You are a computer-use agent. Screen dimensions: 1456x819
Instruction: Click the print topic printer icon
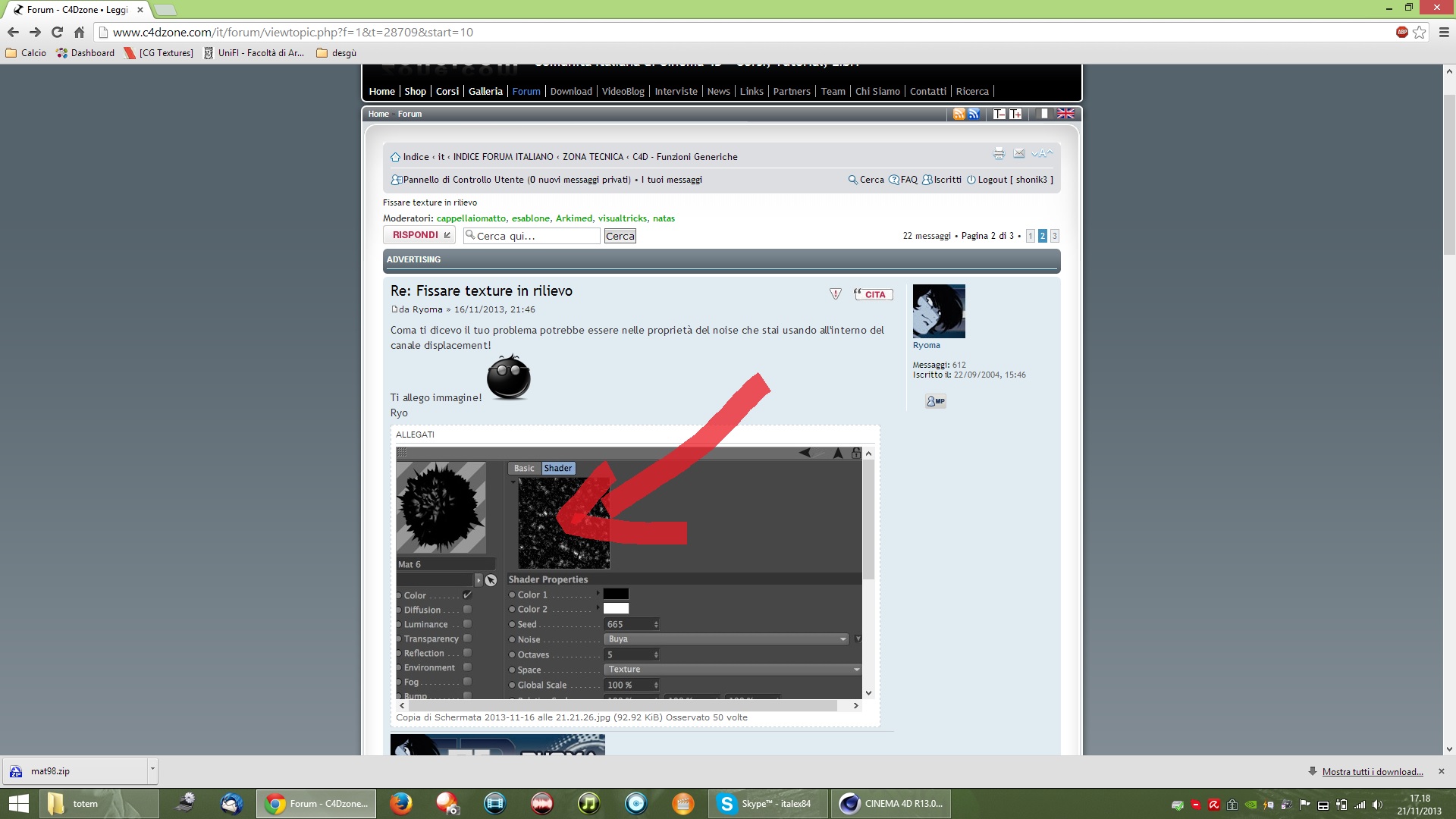pos(999,154)
